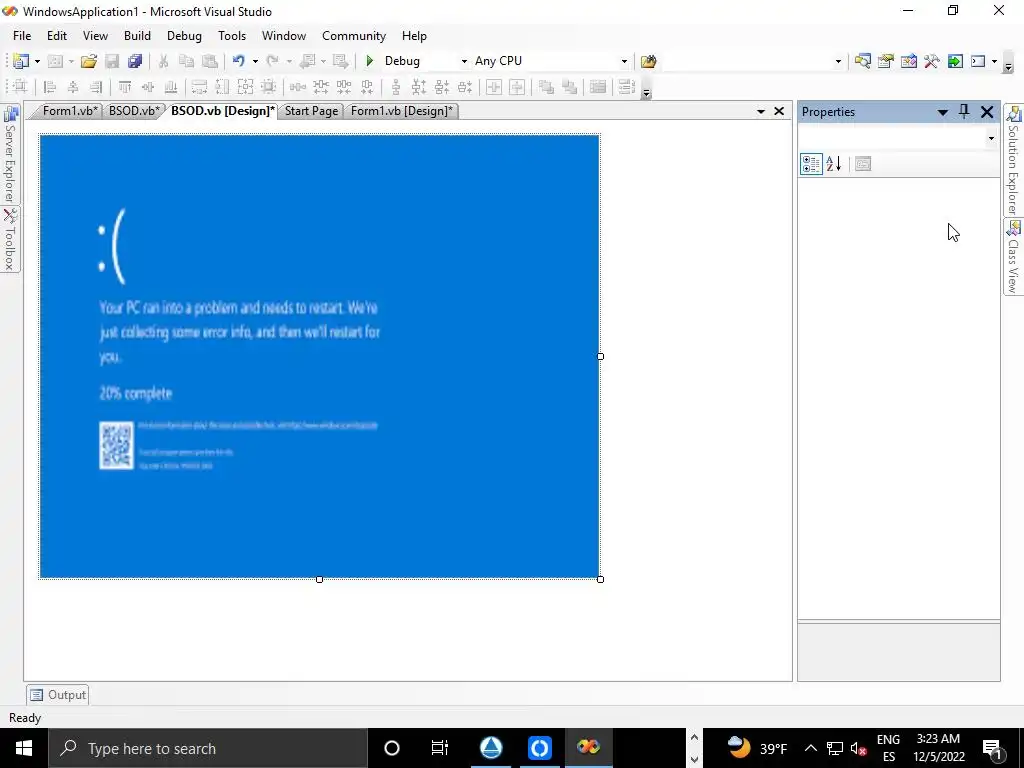Click the Center Horizontally layout icon
This screenshot has height=768, width=1024.
[494, 87]
